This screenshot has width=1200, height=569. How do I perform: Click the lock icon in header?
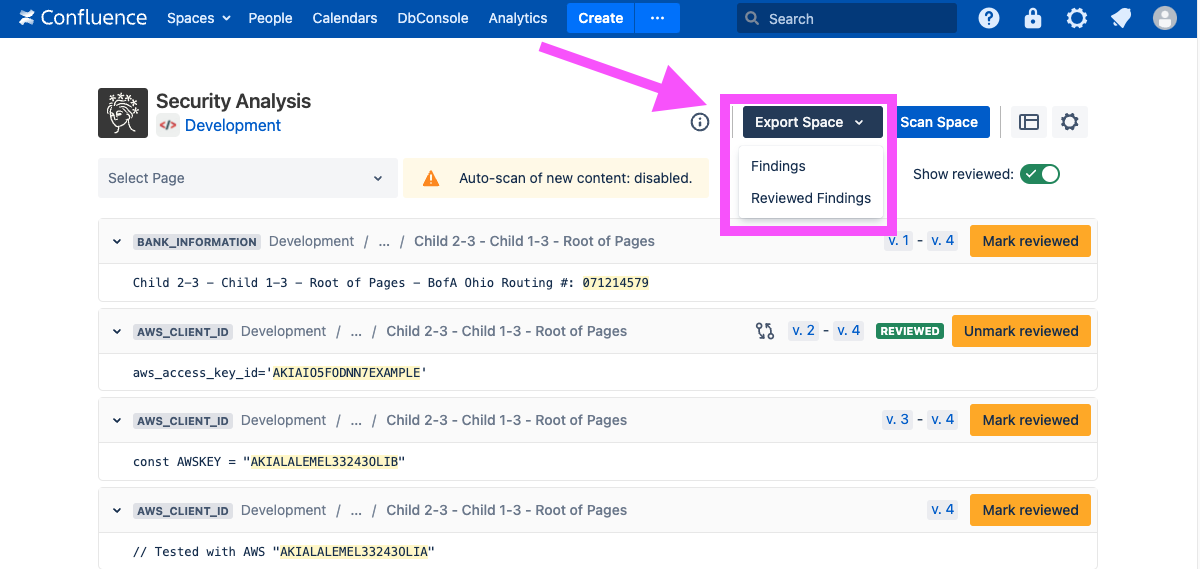[x=1033, y=18]
